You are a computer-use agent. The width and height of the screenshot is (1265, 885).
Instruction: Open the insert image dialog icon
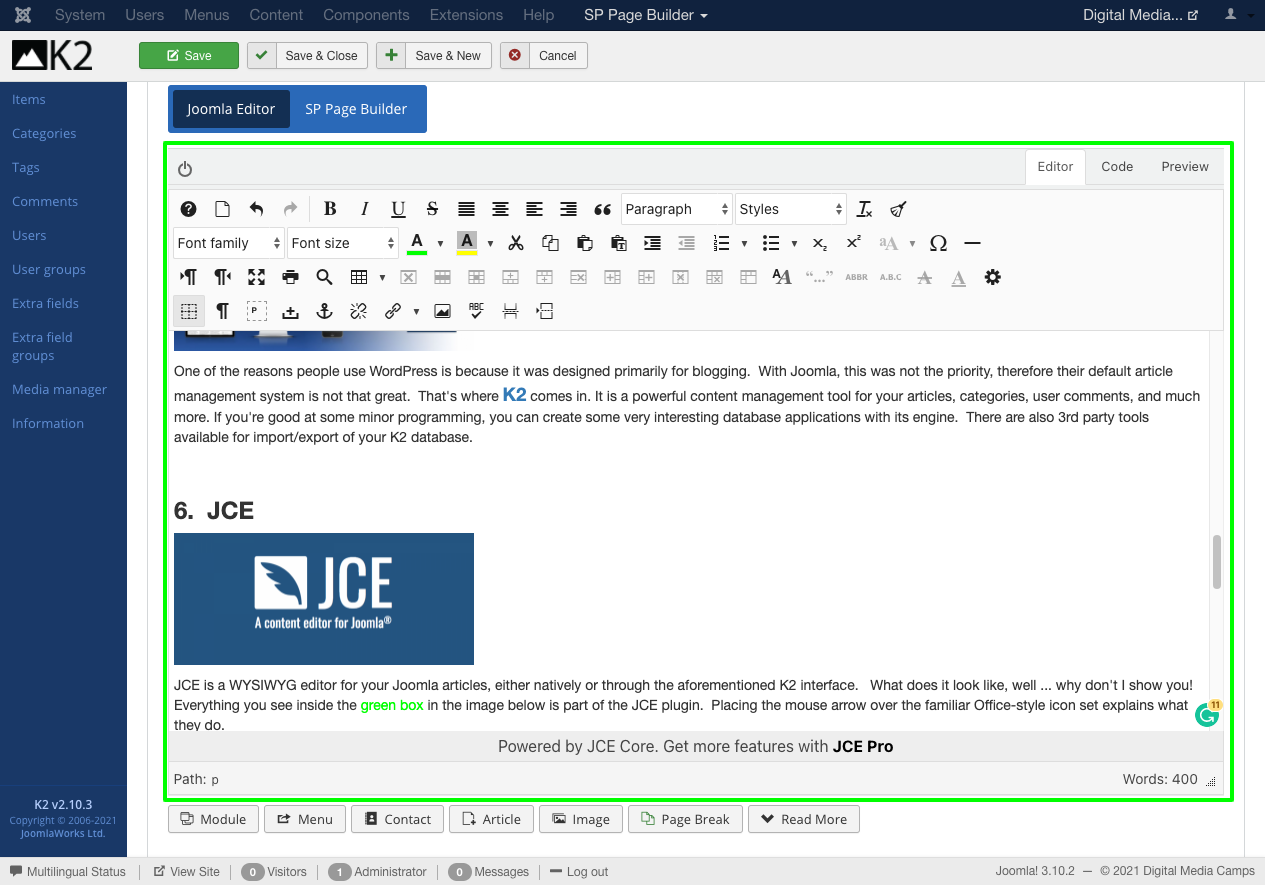point(442,311)
